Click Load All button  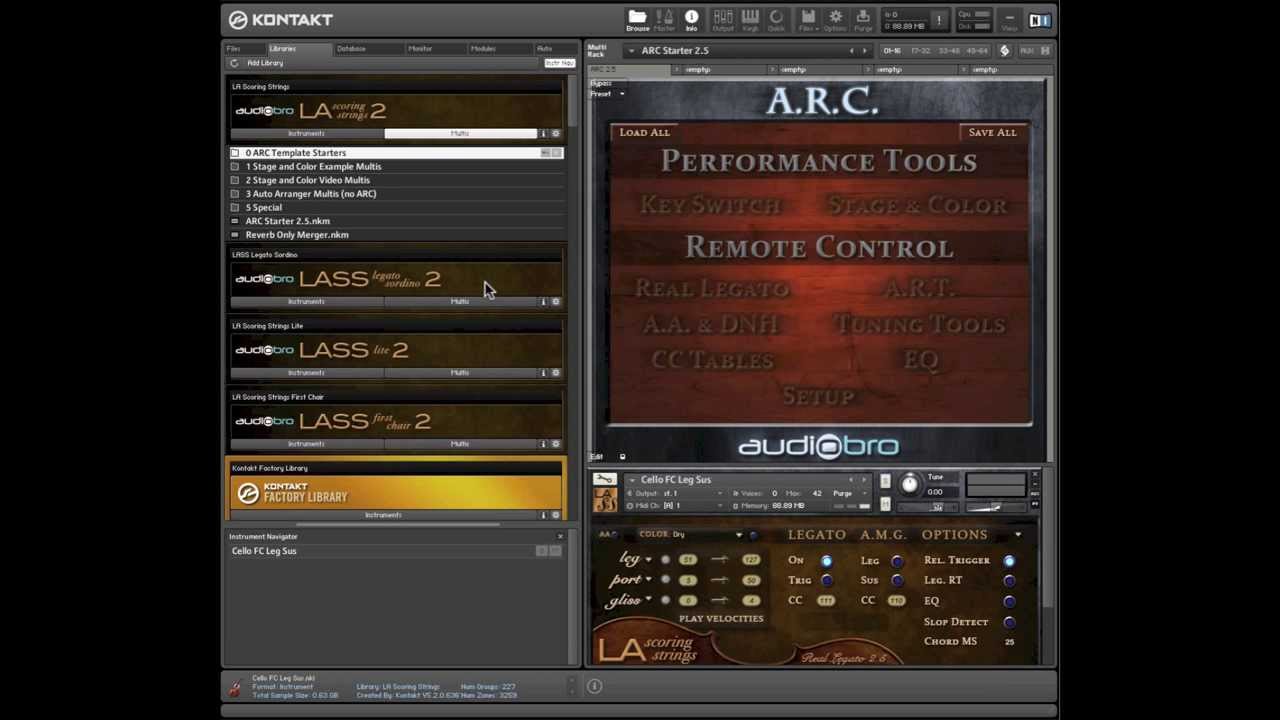644,132
